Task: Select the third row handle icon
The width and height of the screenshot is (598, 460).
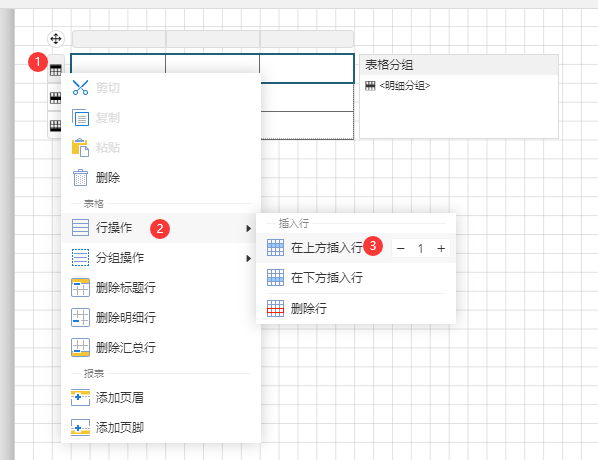Action: [x=56, y=125]
